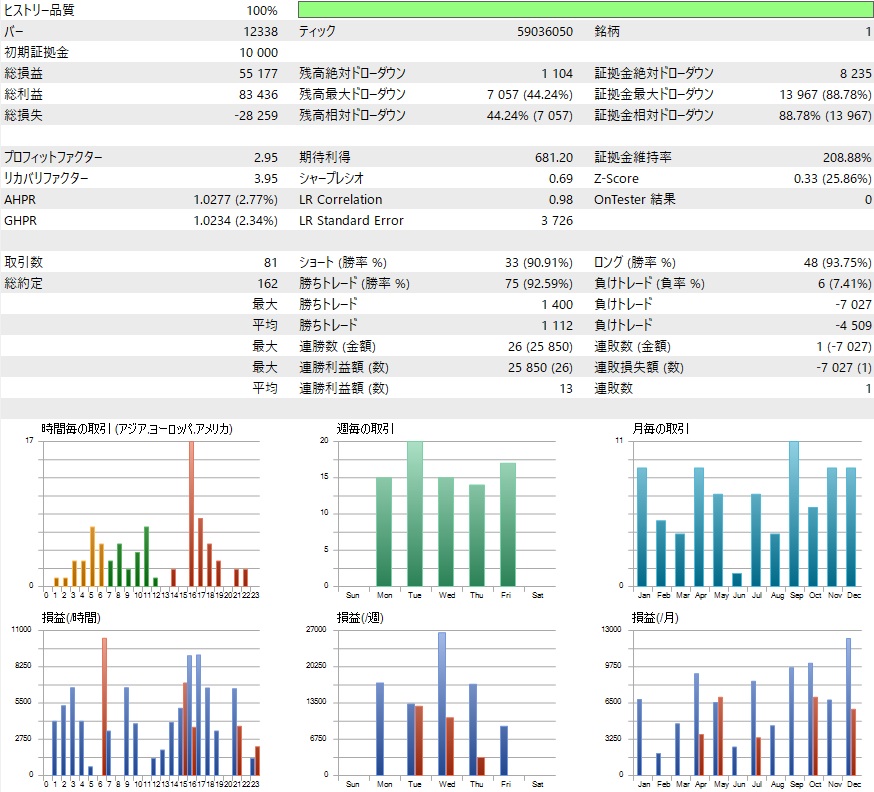Viewport: 874px width, 792px height.
Task: Select the 取引数 value 81
Action: click(271, 261)
